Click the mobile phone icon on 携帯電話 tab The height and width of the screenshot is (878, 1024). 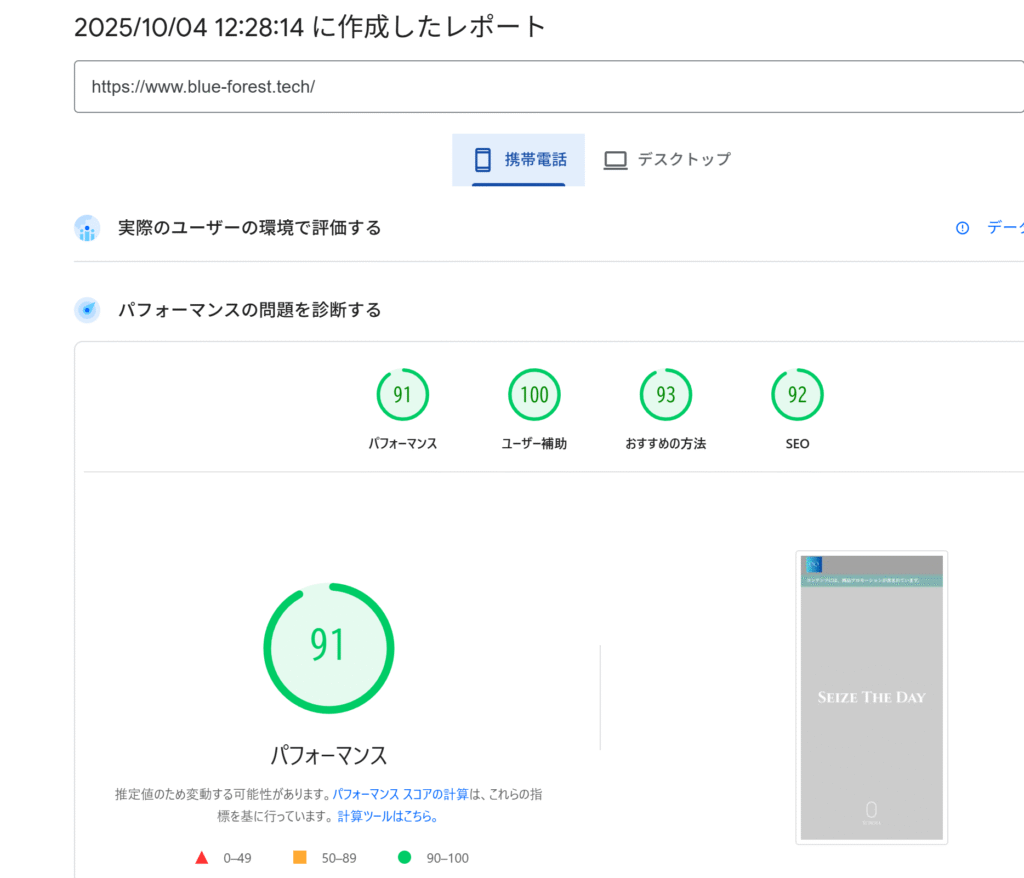[483, 159]
